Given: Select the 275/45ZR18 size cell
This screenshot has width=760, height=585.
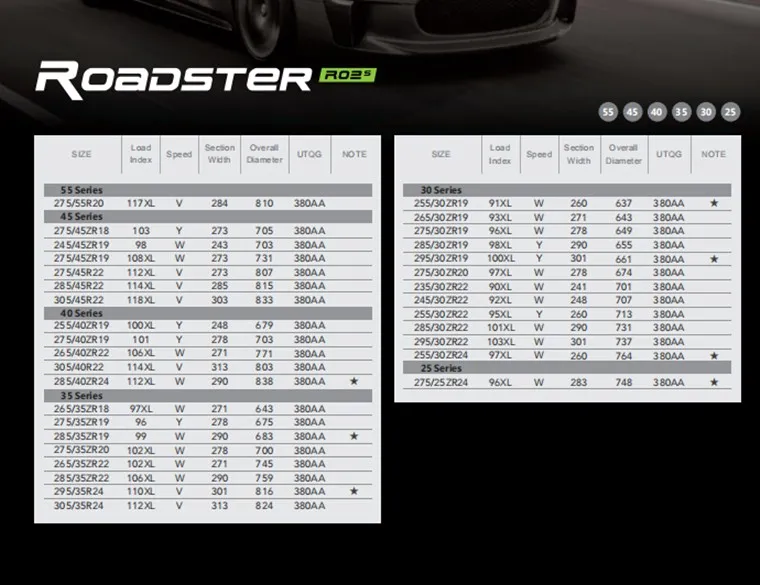Looking at the screenshot, I should point(81,231).
